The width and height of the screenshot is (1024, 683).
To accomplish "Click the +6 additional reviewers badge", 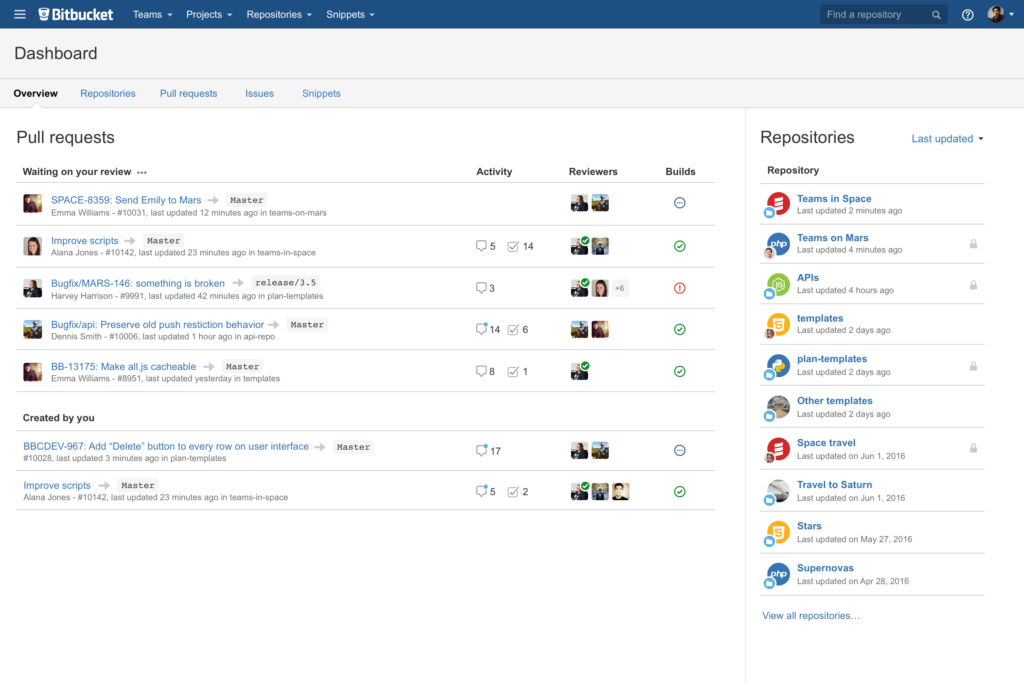I will [x=620, y=288].
